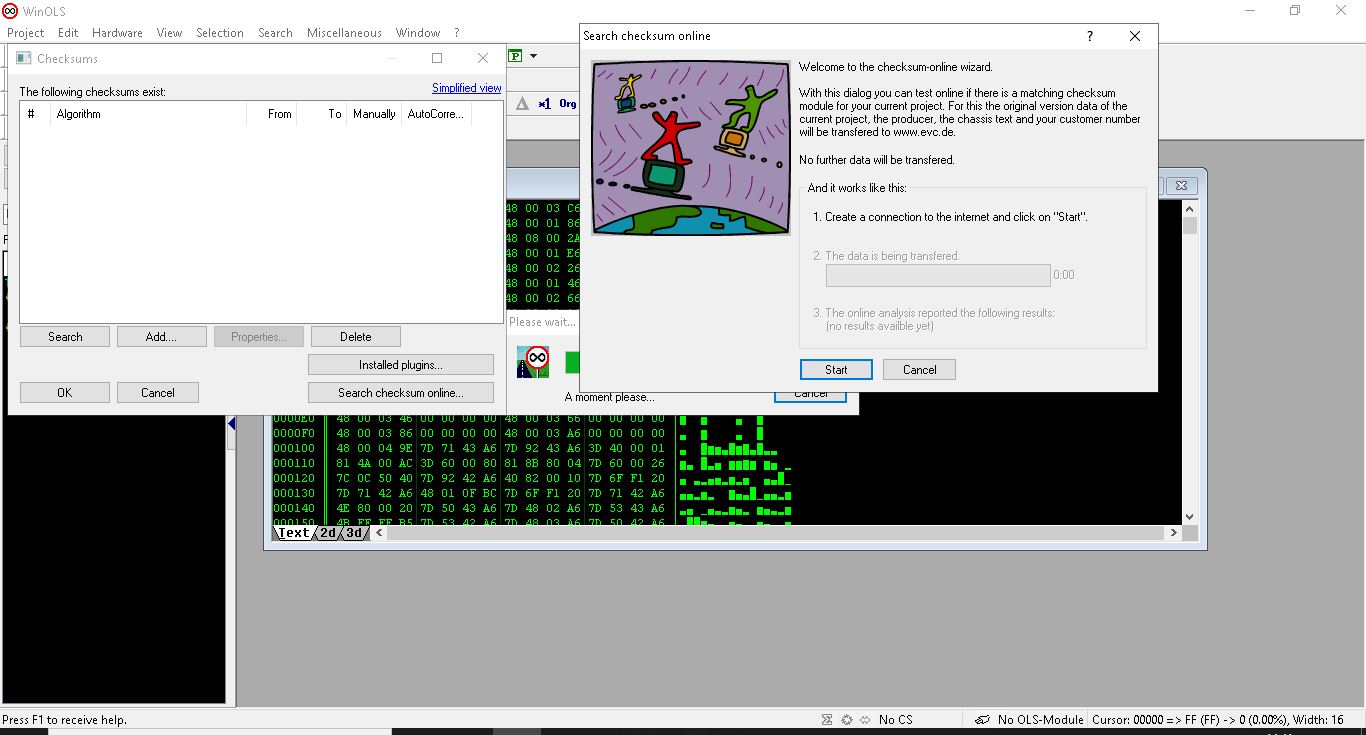Collapse side panel with blue arrow
The width and height of the screenshot is (1366, 735).
(231, 424)
